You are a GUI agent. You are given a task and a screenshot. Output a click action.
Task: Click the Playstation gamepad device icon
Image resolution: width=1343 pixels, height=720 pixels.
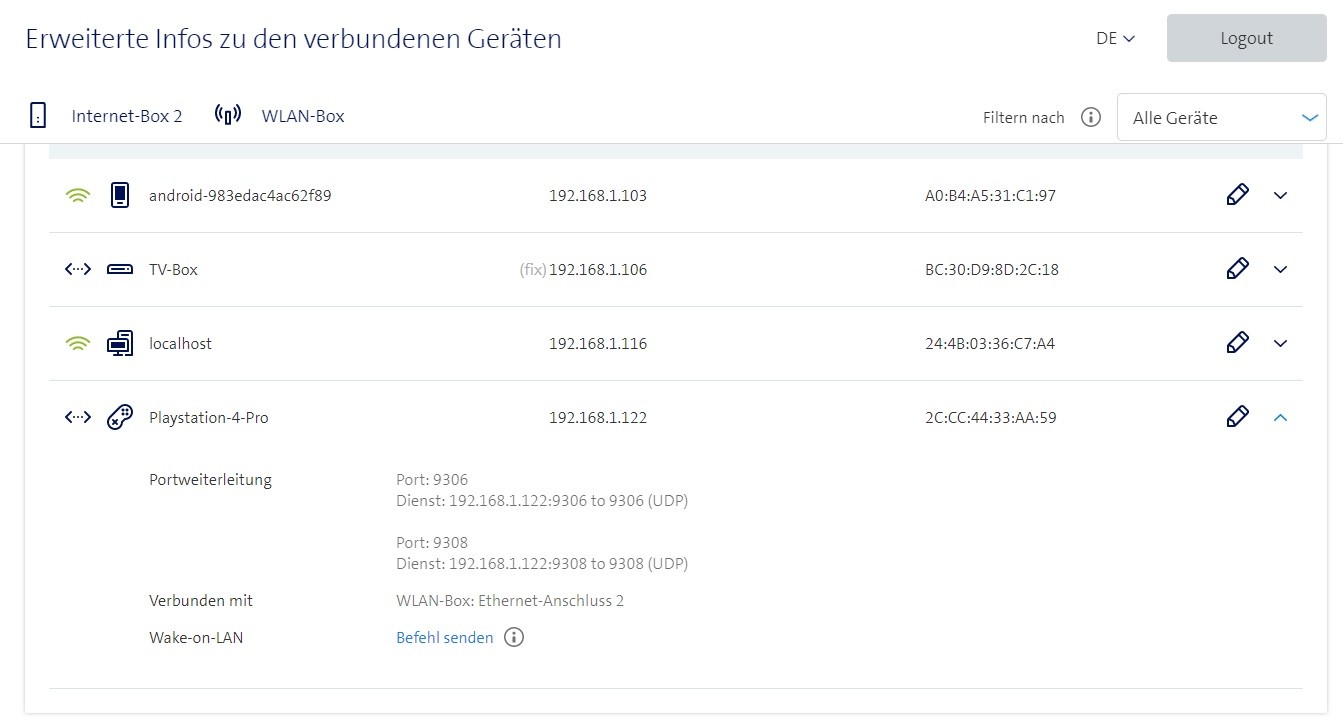click(x=120, y=418)
